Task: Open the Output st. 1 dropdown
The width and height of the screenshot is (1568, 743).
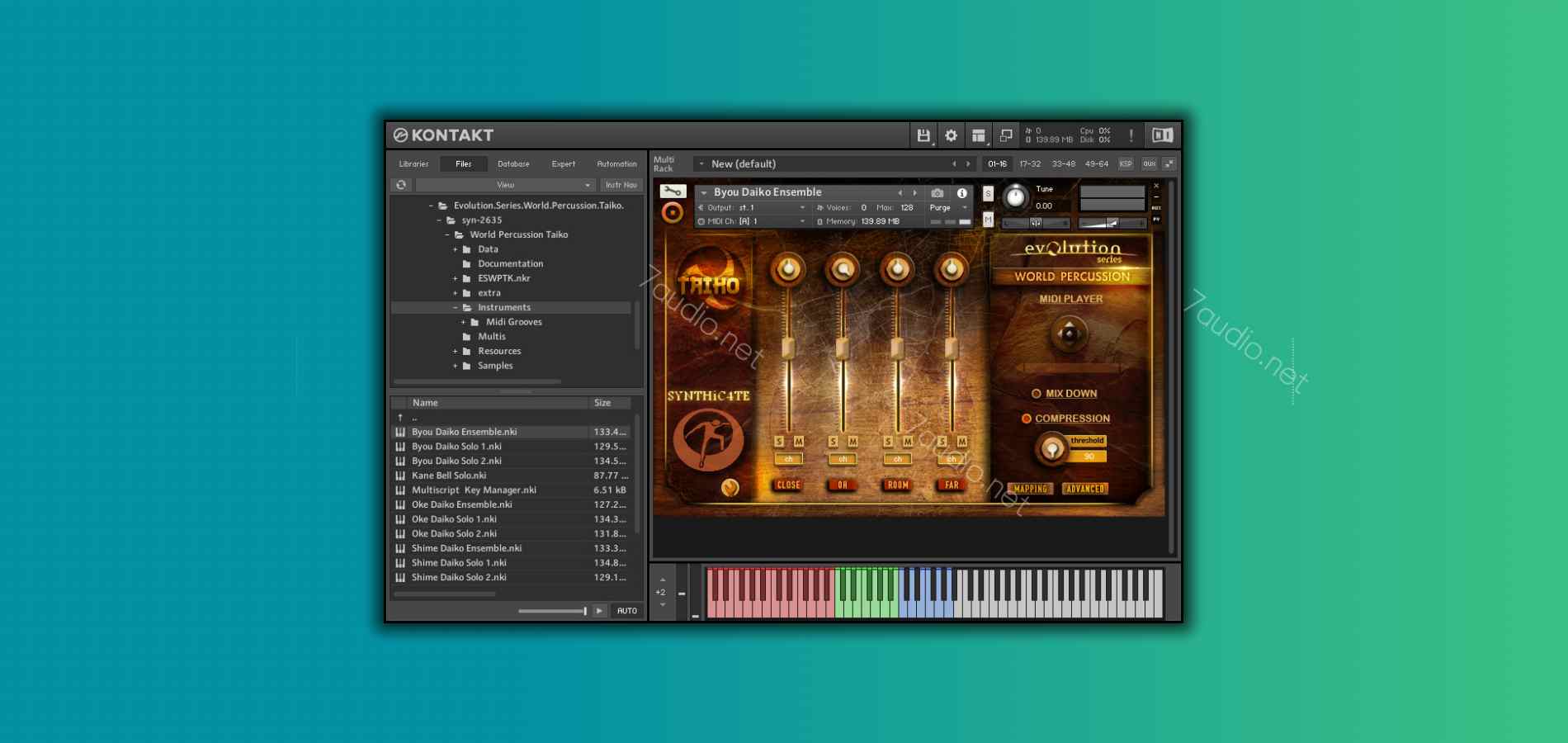Action: pos(752,207)
